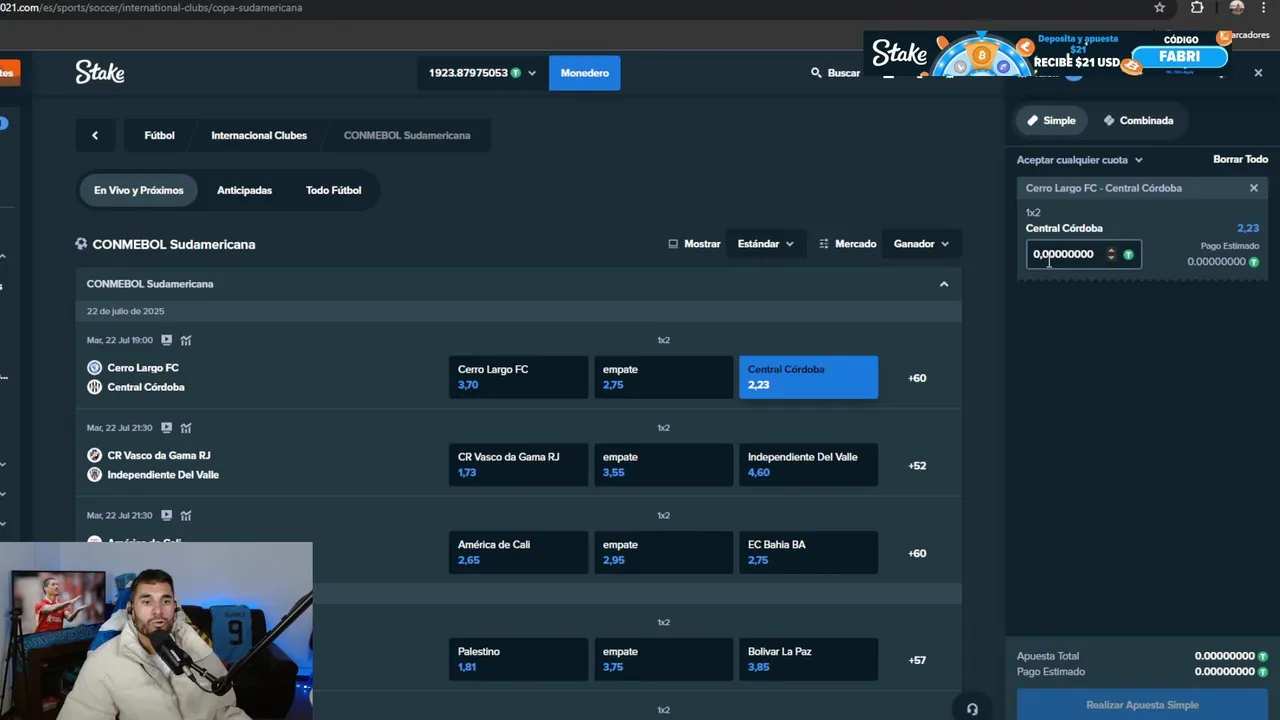This screenshot has width=1280, height=720.
Task: Select empate 2,95 for América de Cali match
Action: coord(663,552)
